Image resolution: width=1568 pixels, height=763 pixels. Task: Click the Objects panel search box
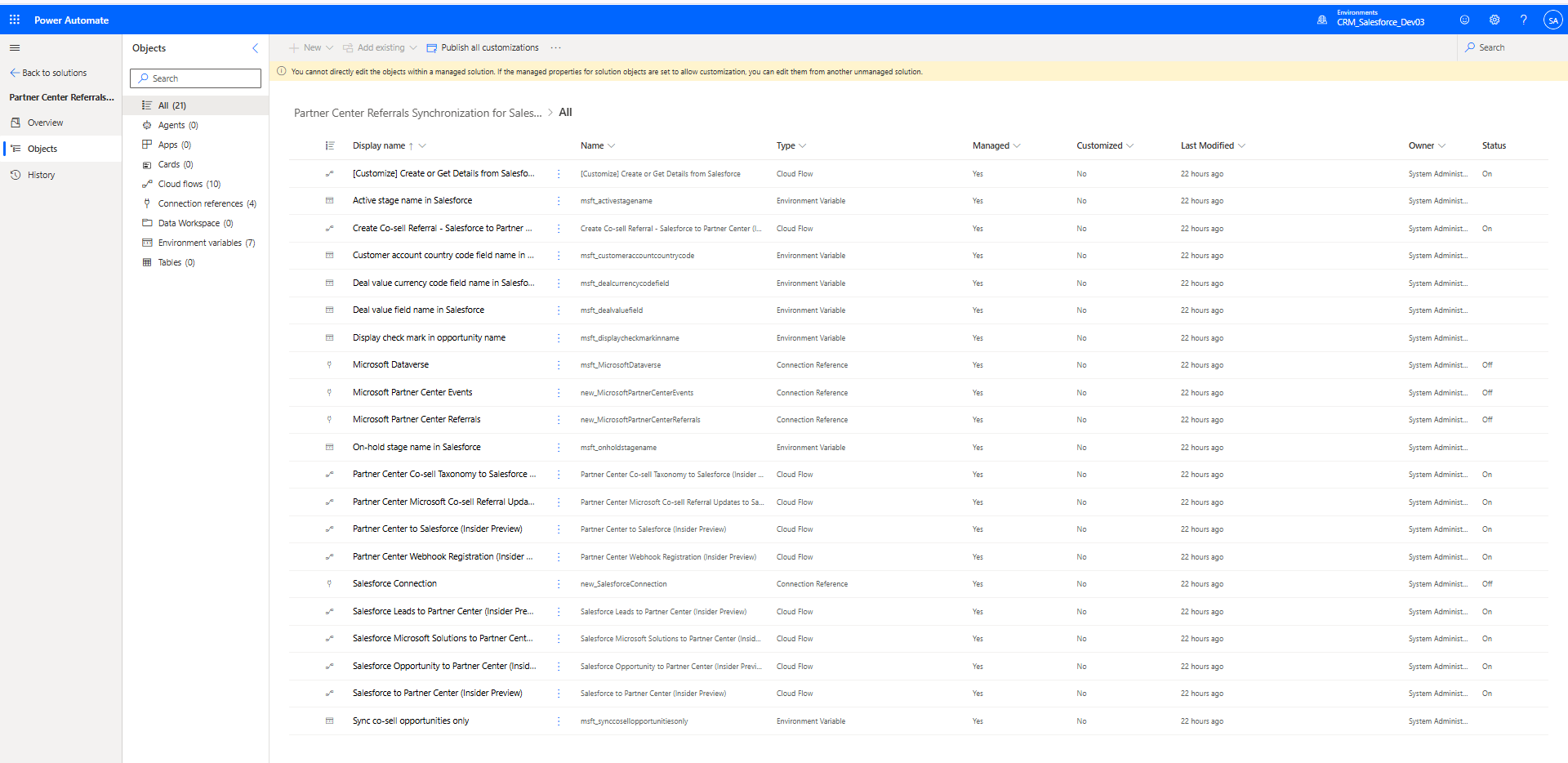196,78
